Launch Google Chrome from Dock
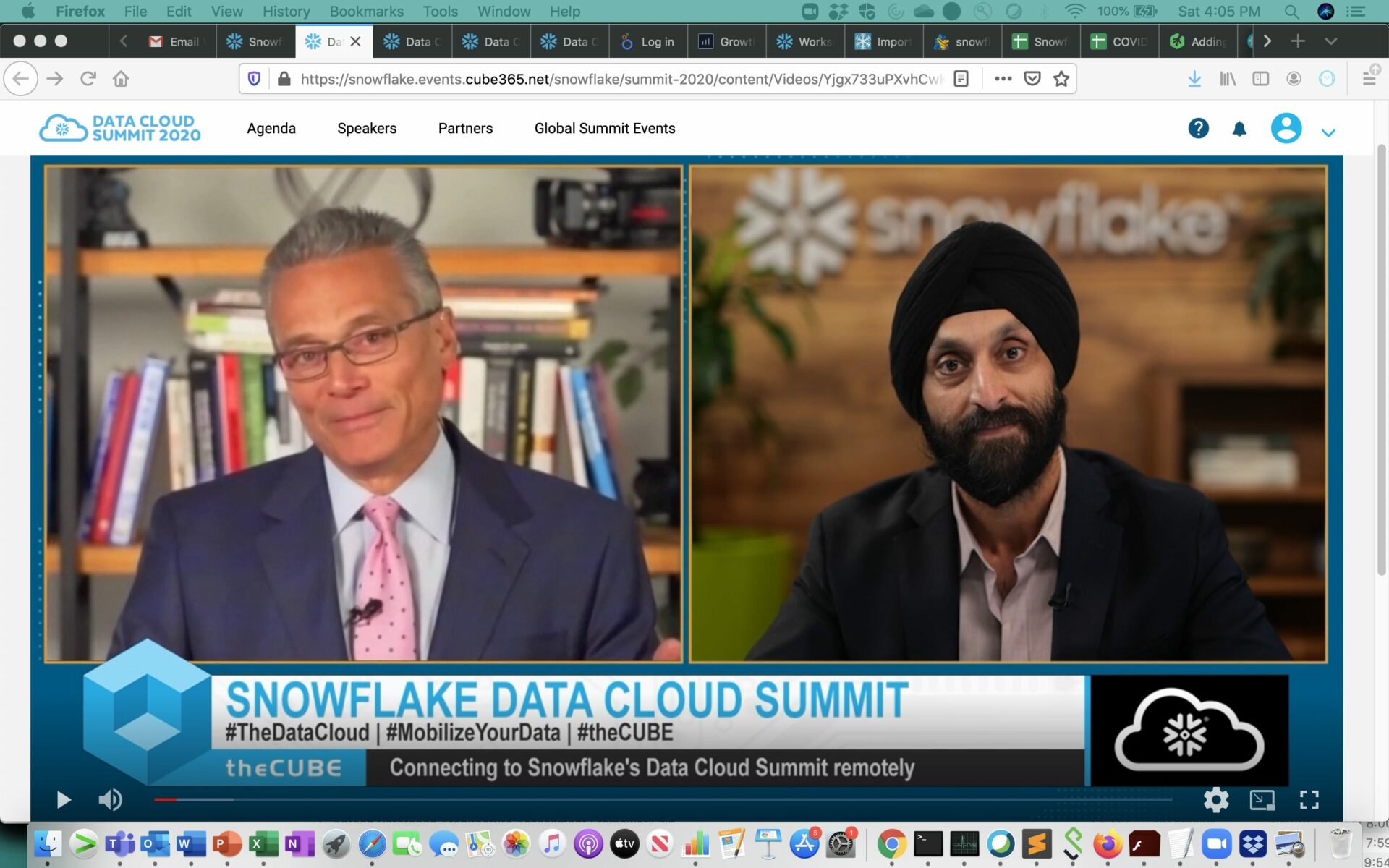The width and height of the screenshot is (1389, 868). tap(891, 843)
